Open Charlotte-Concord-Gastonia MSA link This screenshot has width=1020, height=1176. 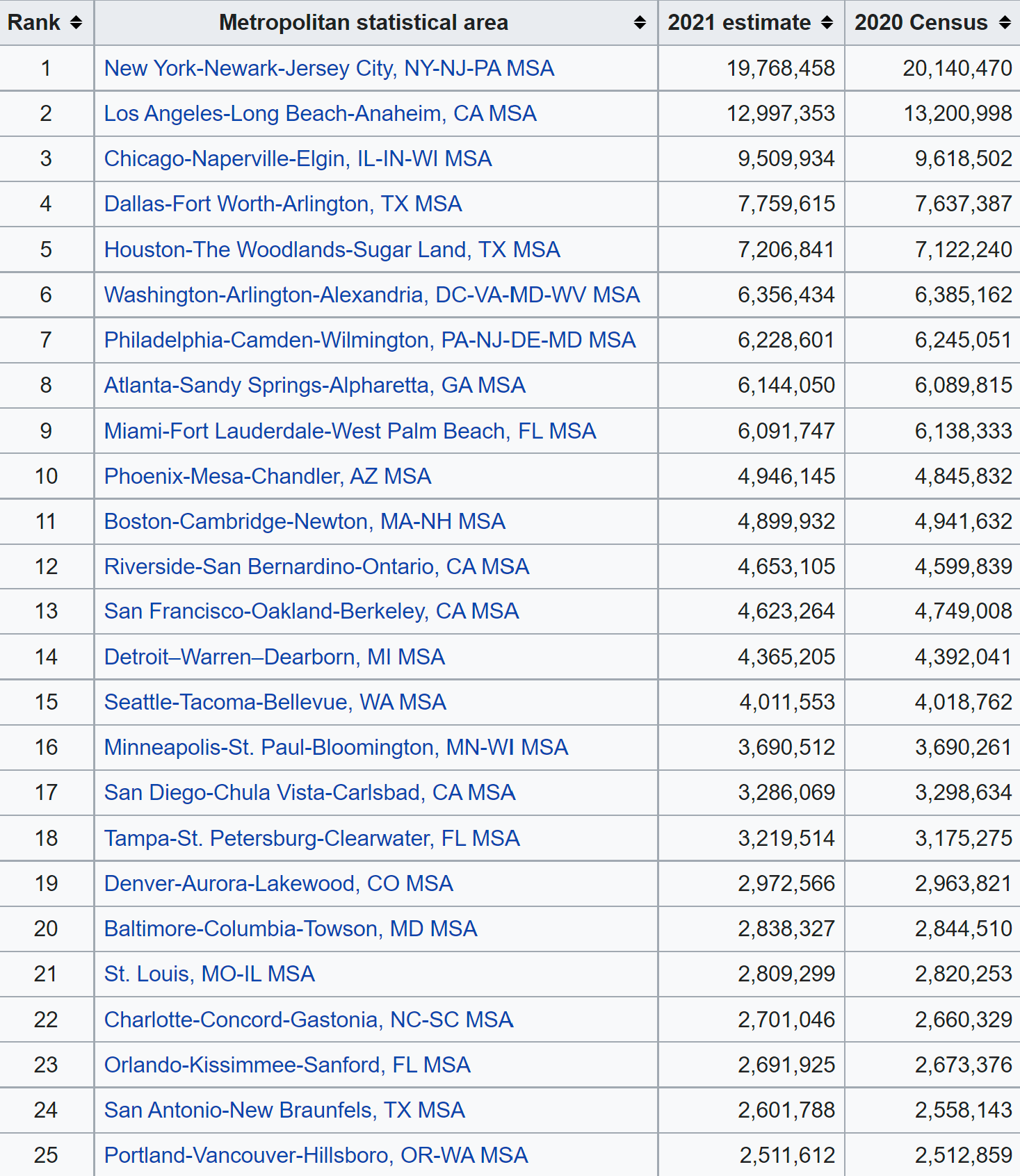309,1020
